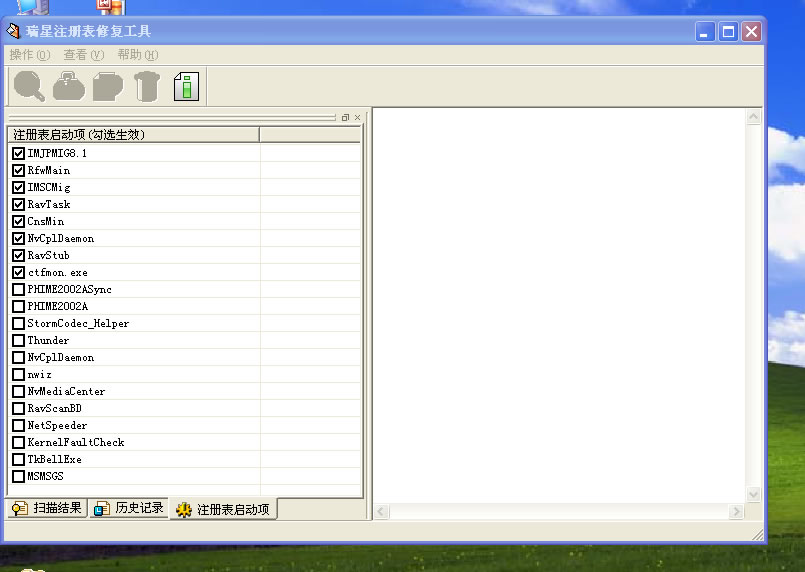The width and height of the screenshot is (805, 572).
Task: Uncheck the CnsMin startup item
Action: click(18, 221)
